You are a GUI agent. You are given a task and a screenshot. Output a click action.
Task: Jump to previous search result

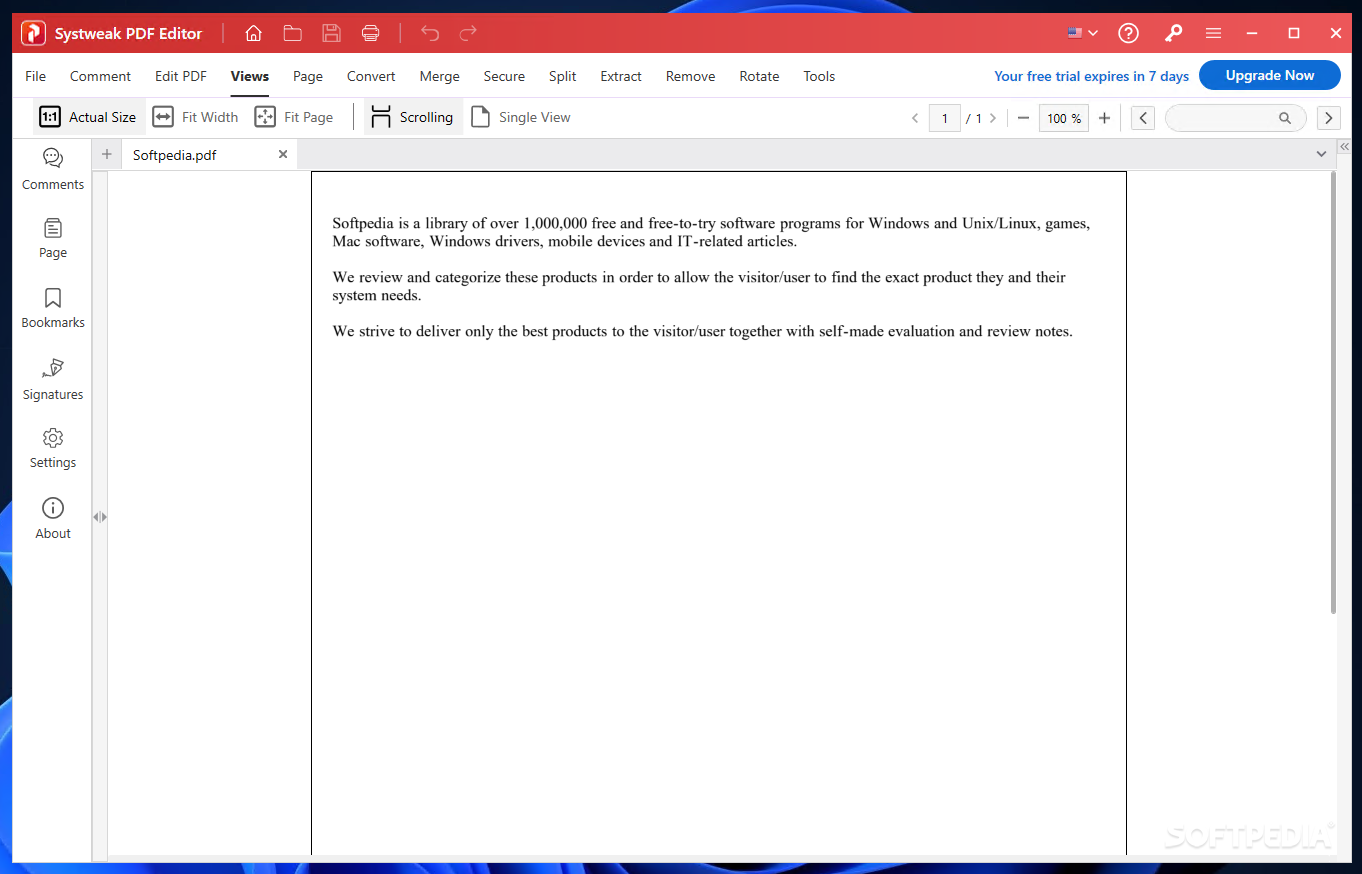pyautogui.click(x=1143, y=118)
